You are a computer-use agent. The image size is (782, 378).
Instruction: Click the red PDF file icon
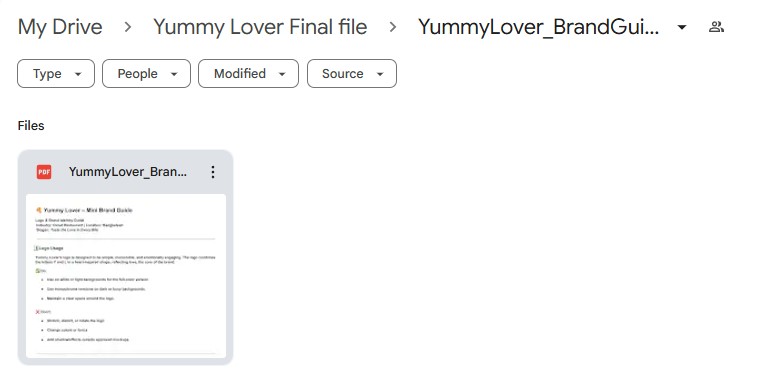[44, 172]
